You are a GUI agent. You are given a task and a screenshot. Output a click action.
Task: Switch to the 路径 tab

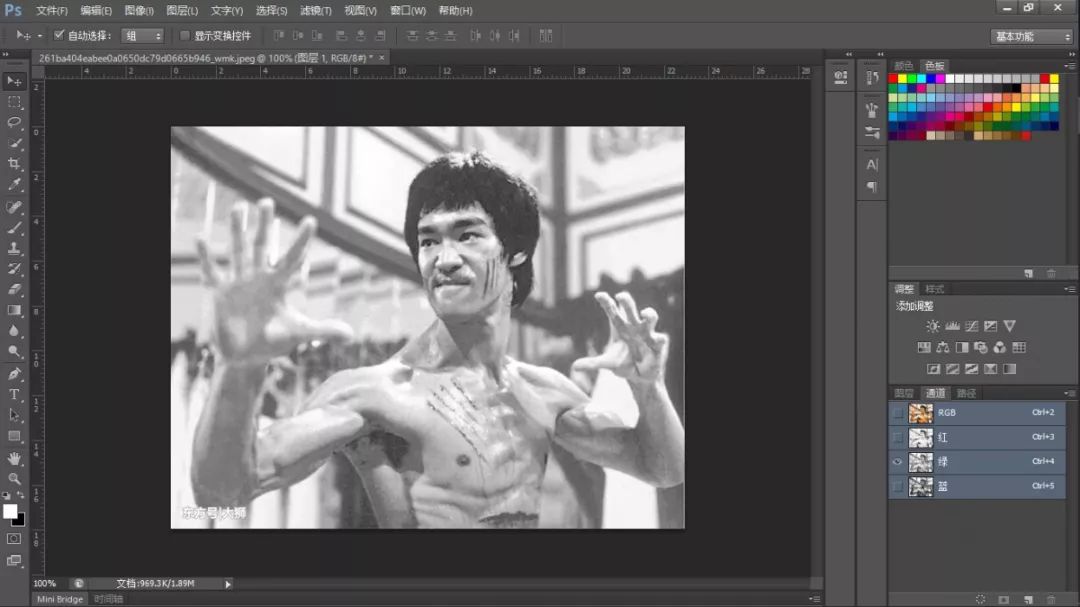(x=965, y=393)
